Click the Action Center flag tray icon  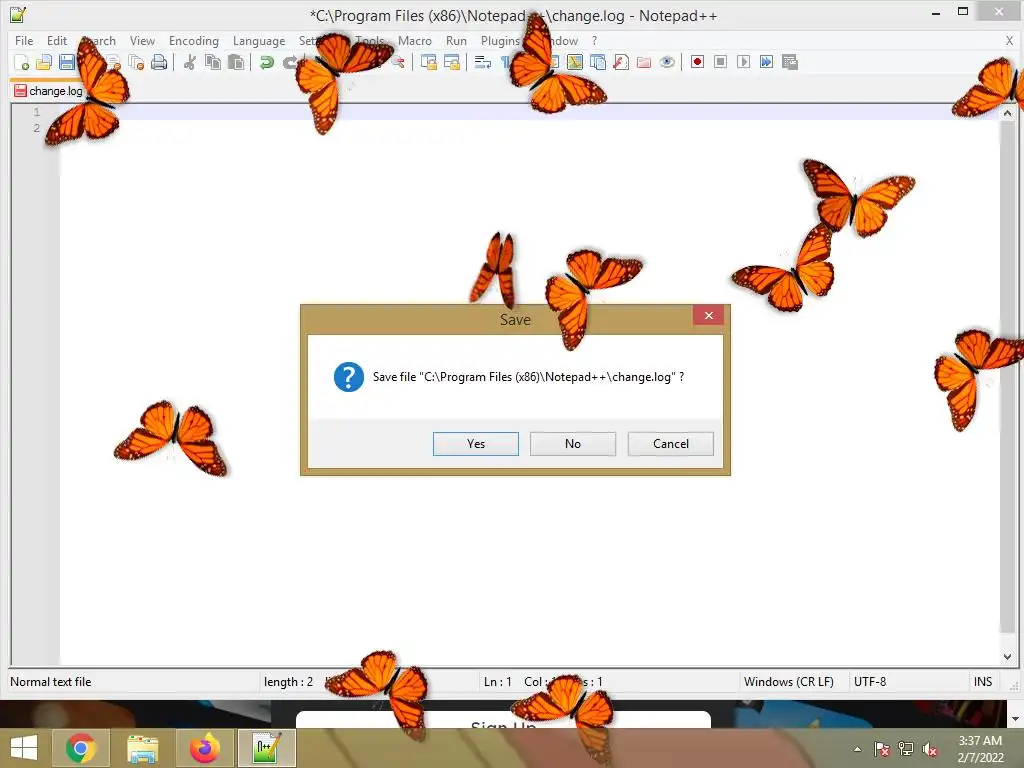click(x=882, y=749)
